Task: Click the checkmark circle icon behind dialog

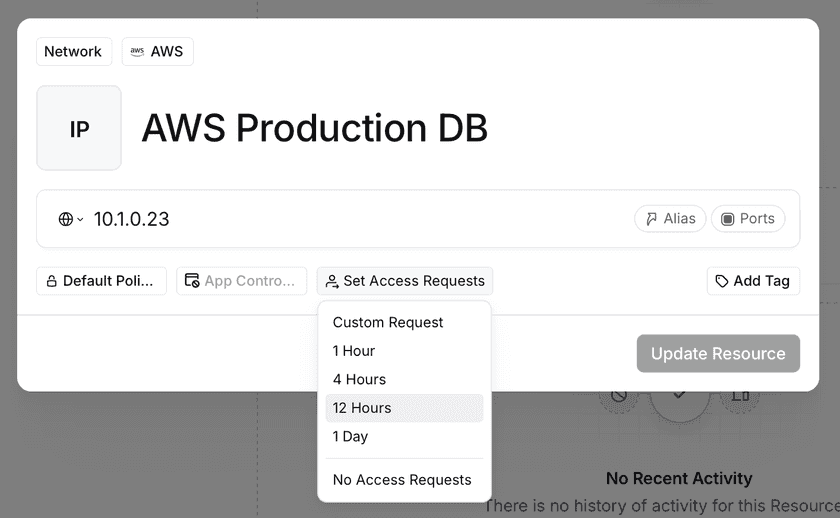Action: (679, 395)
